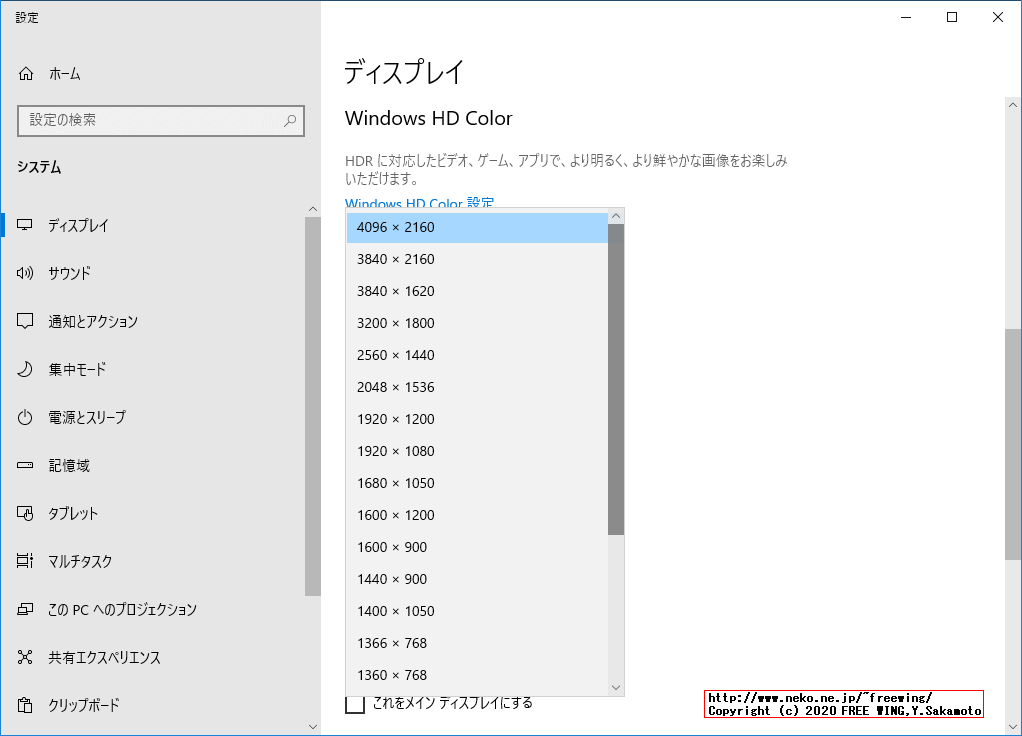Open 記憶域 storage settings
This screenshot has width=1022, height=736.
point(70,465)
